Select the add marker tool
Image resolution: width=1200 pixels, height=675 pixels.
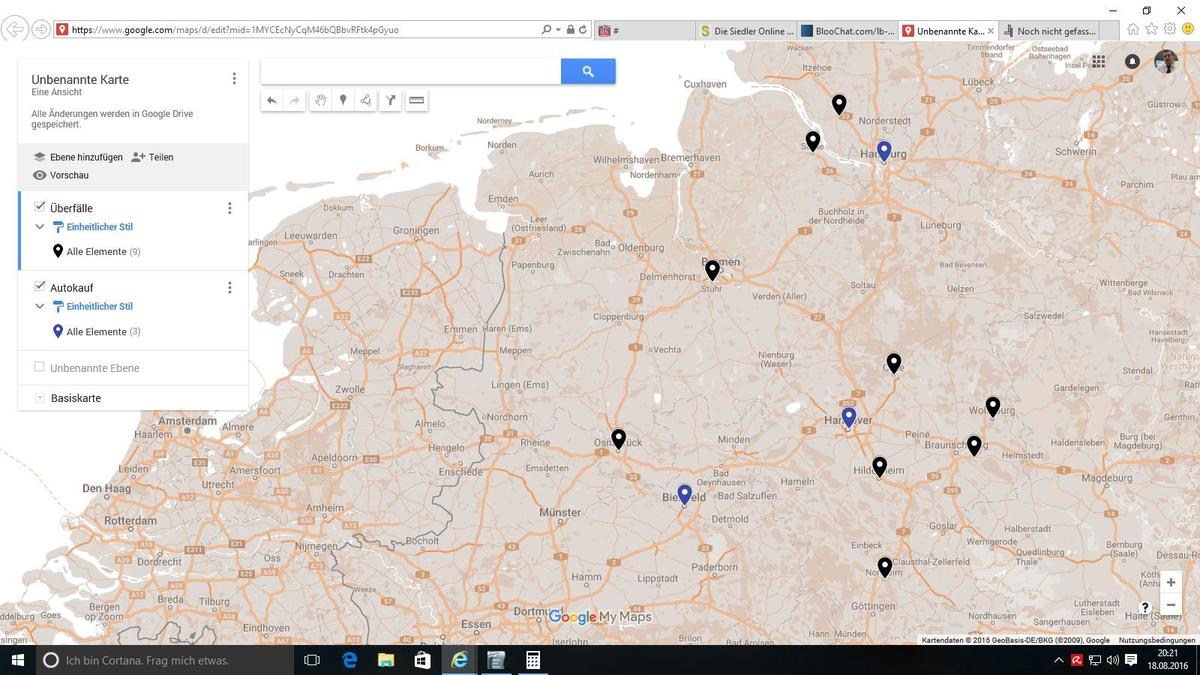[x=343, y=100]
